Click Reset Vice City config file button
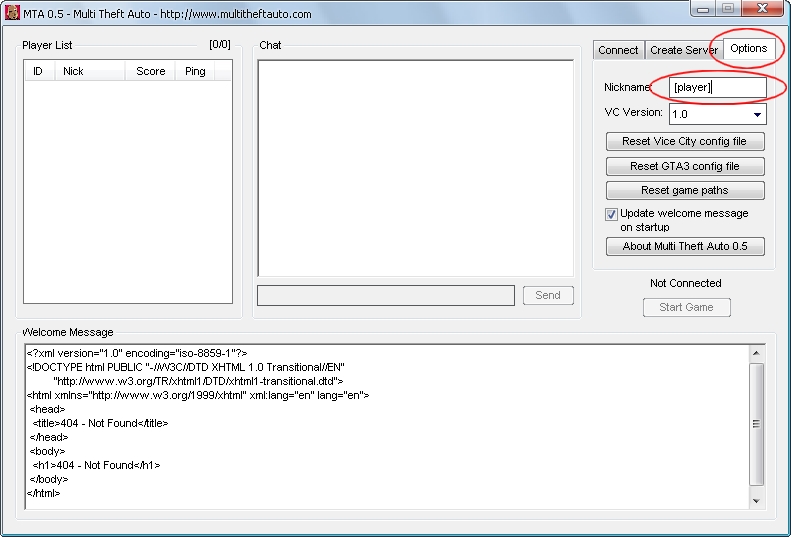This screenshot has height=537, width=791. coord(685,141)
